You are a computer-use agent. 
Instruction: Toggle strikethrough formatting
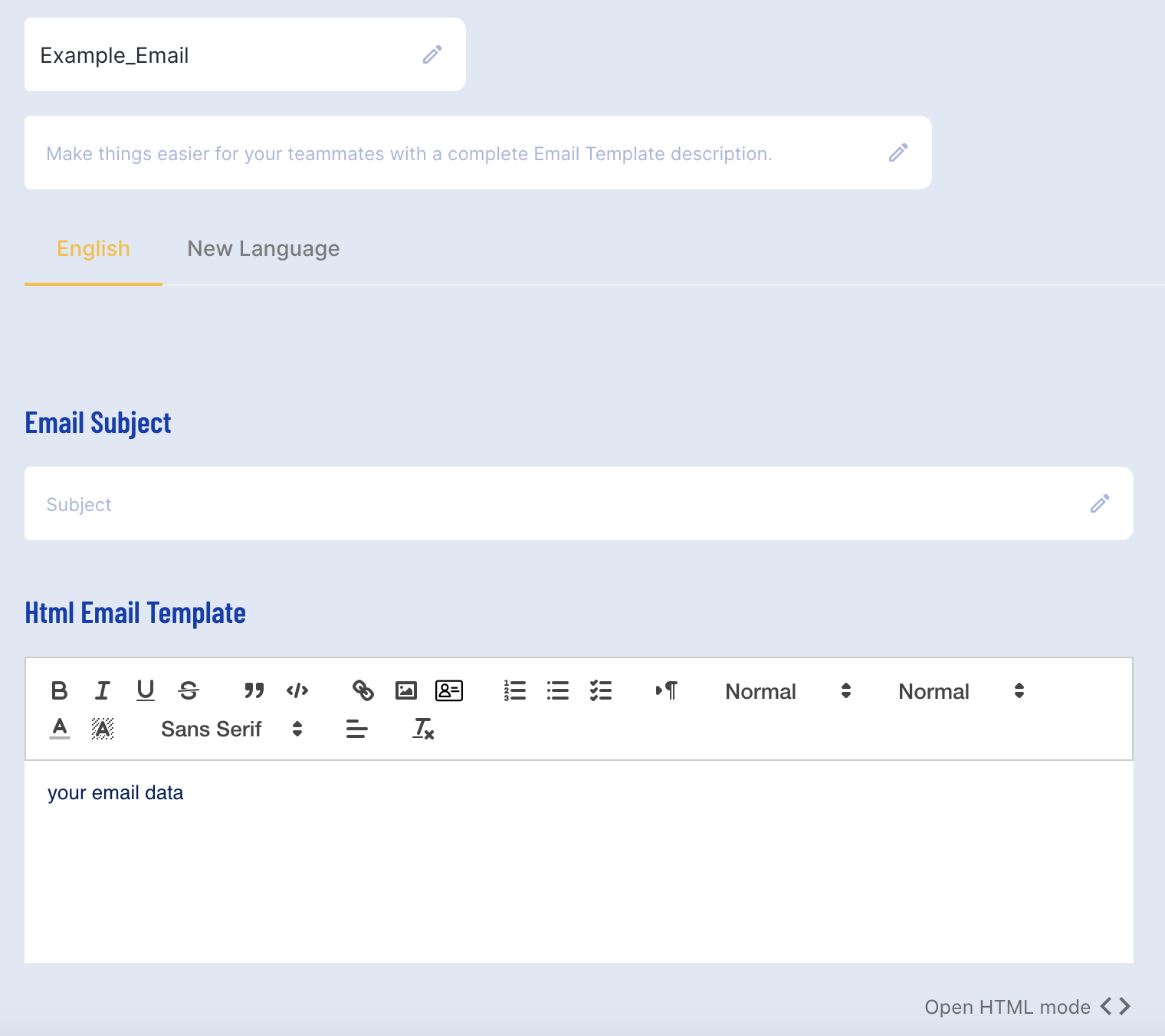[189, 690]
